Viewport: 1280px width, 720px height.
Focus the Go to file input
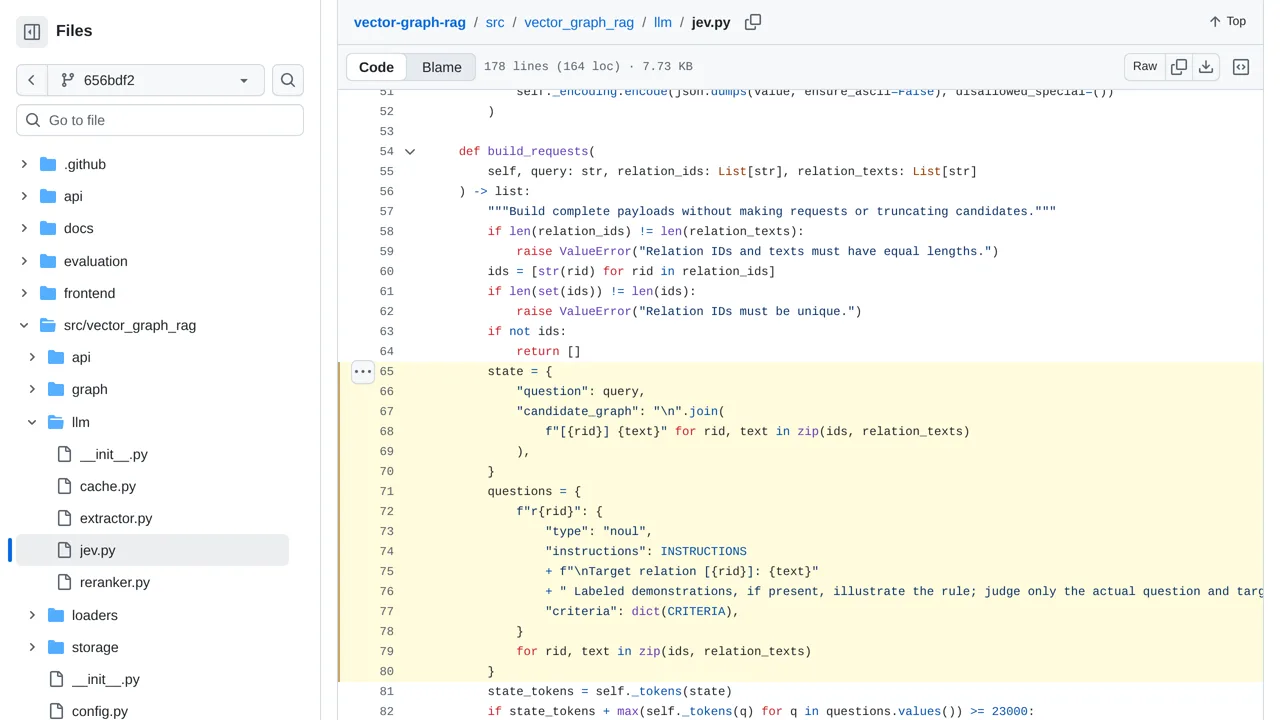[160, 120]
